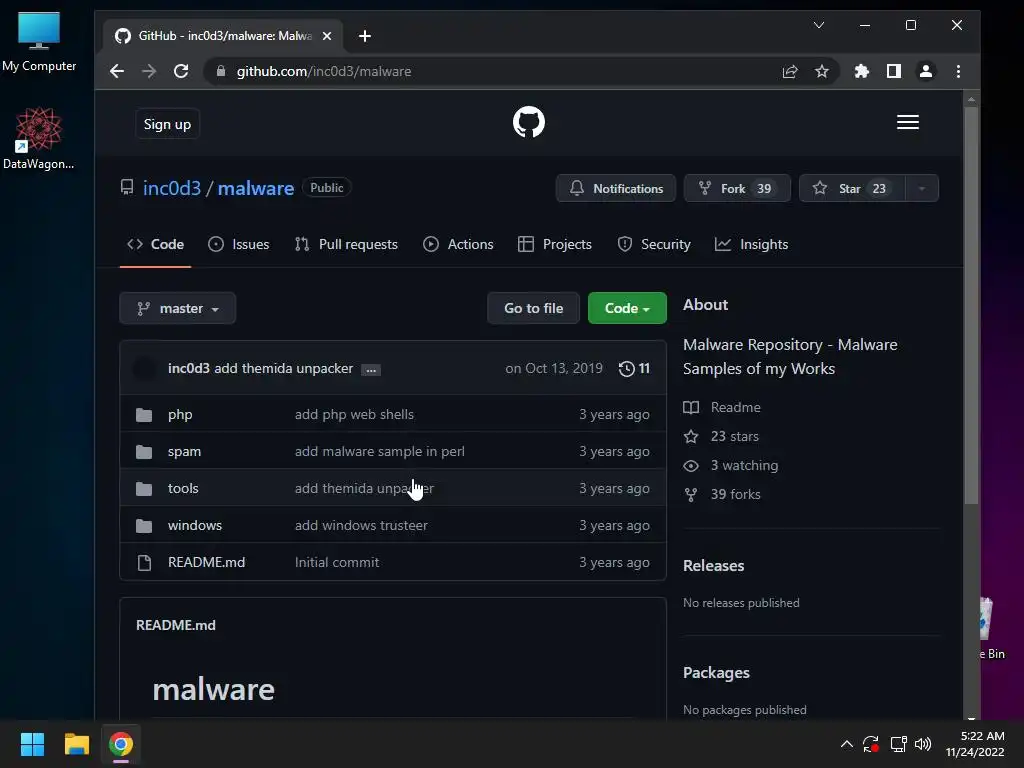Share this page from address bar
The width and height of the screenshot is (1024, 768).
(x=790, y=71)
